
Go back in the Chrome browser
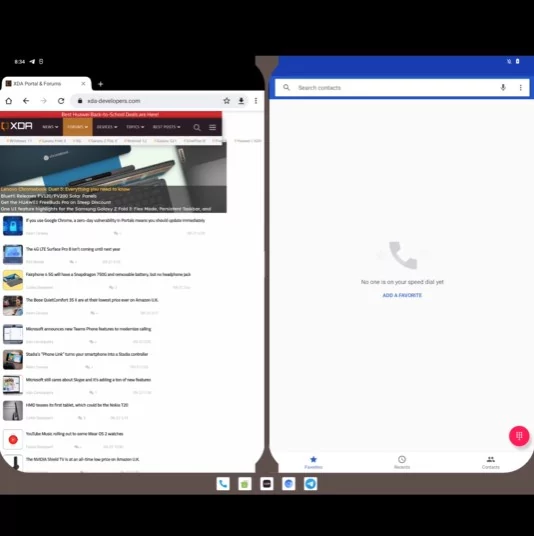(x=26, y=101)
